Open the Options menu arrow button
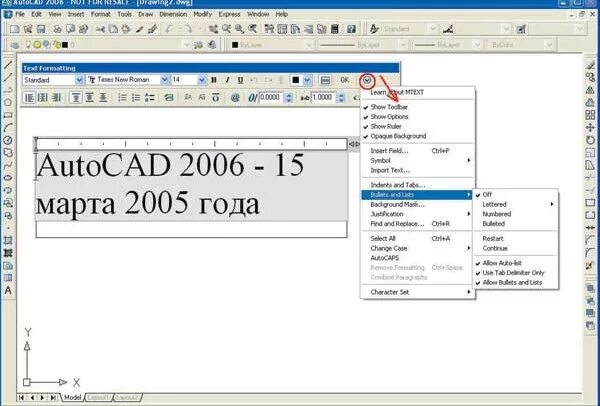 coord(367,80)
